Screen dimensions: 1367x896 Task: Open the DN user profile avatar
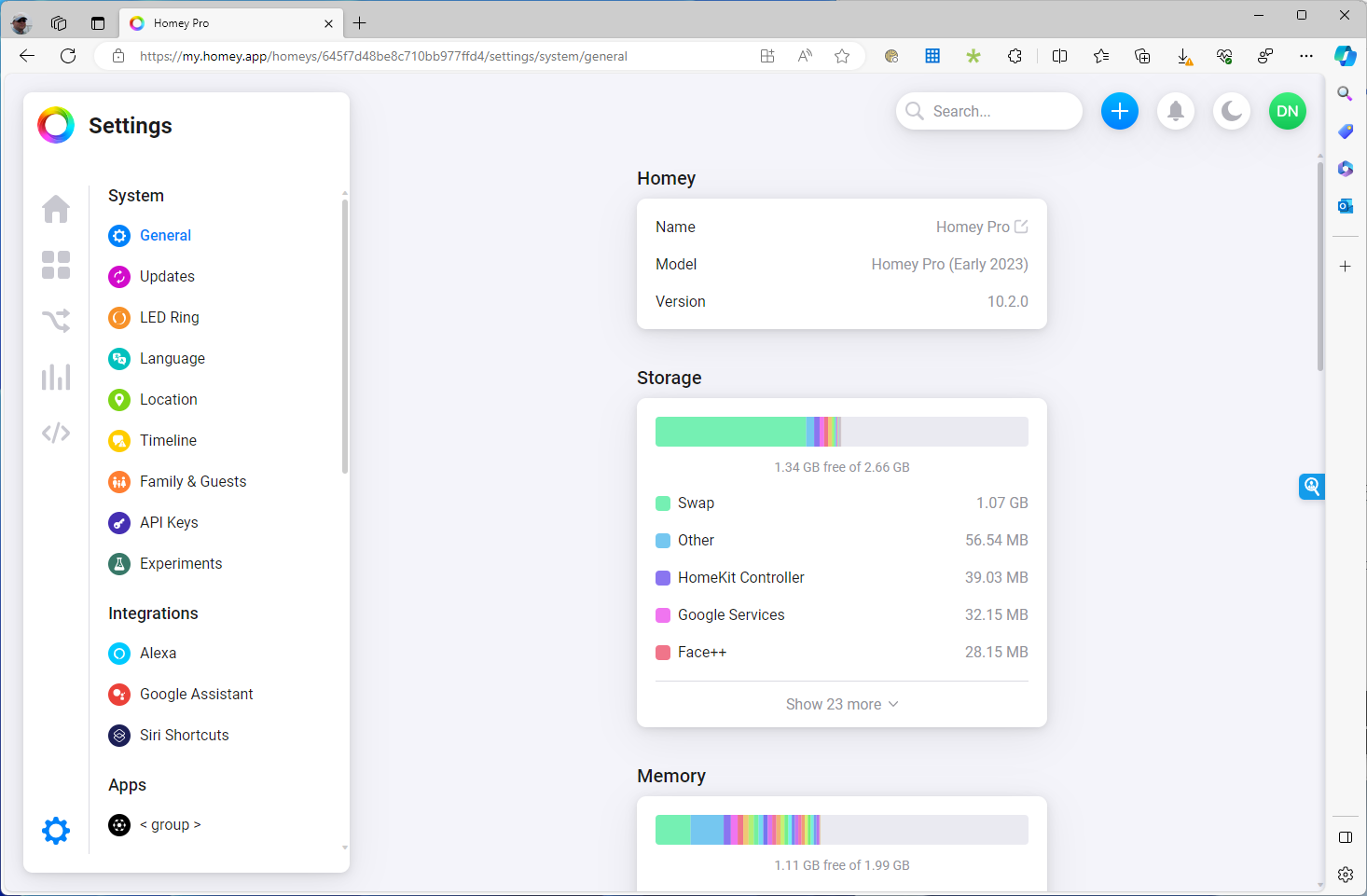1288,111
